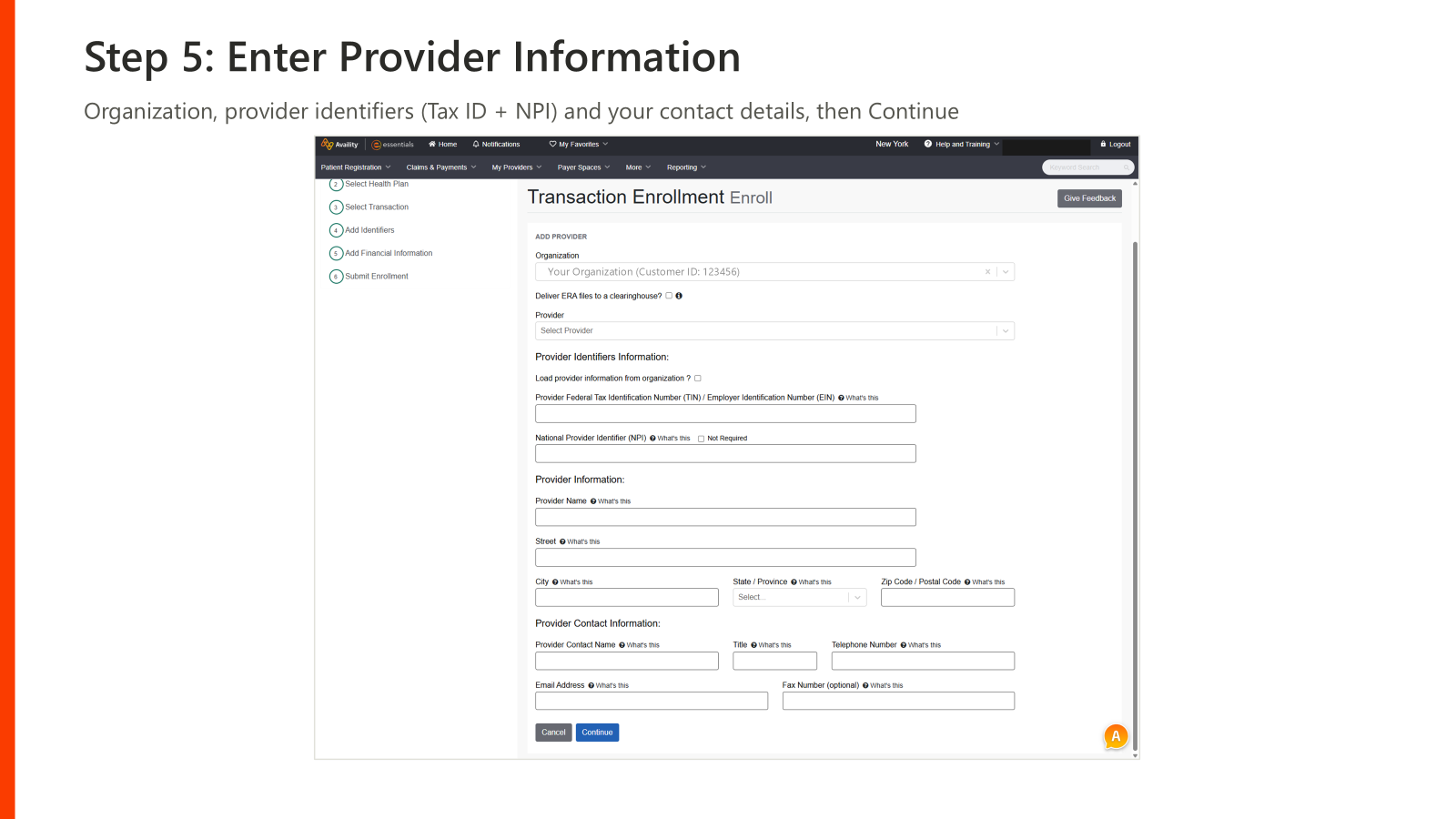This screenshot has width=1456, height=819.
Task: Click the page vertical scrollbar
Action: (x=1135, y=496)
